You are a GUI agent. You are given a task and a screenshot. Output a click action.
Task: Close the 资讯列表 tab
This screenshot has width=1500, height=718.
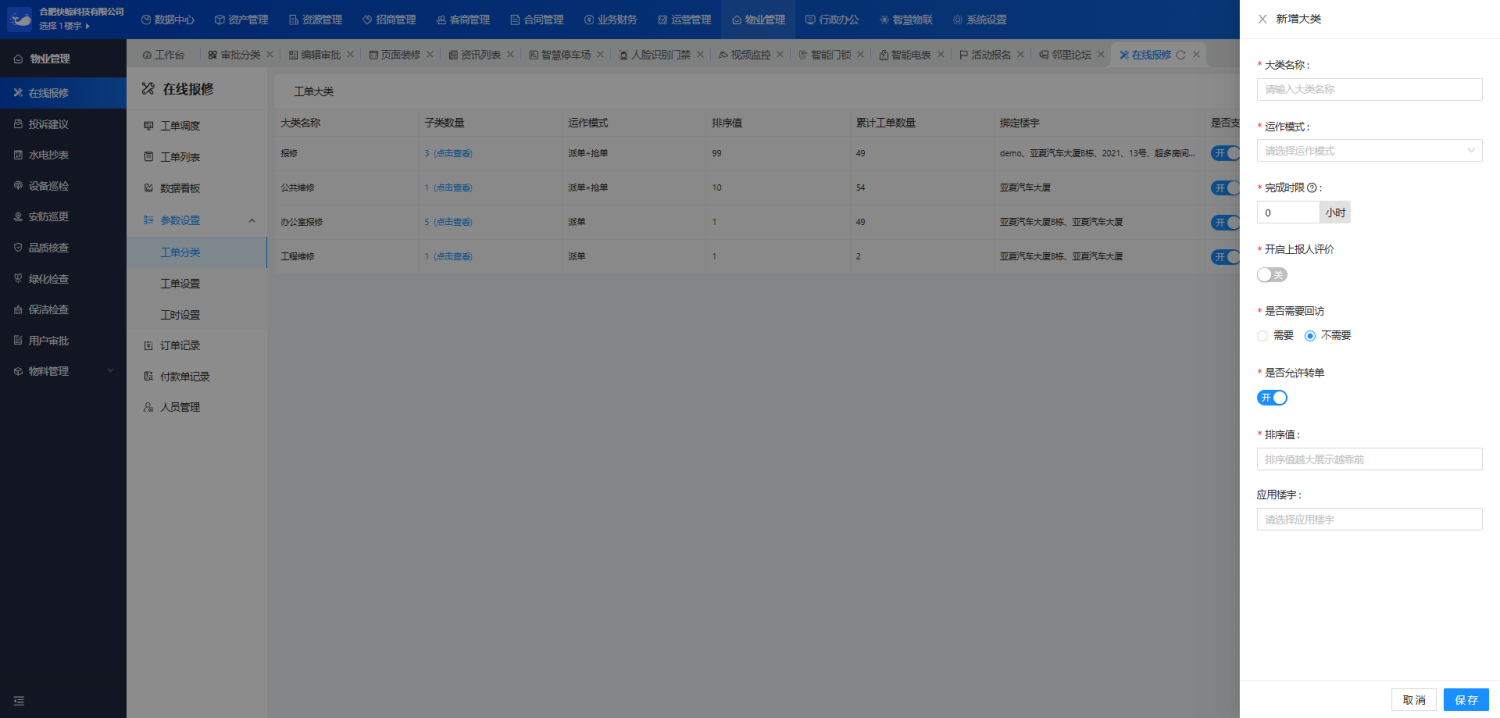pyautogui.click(x=510, y=55)
